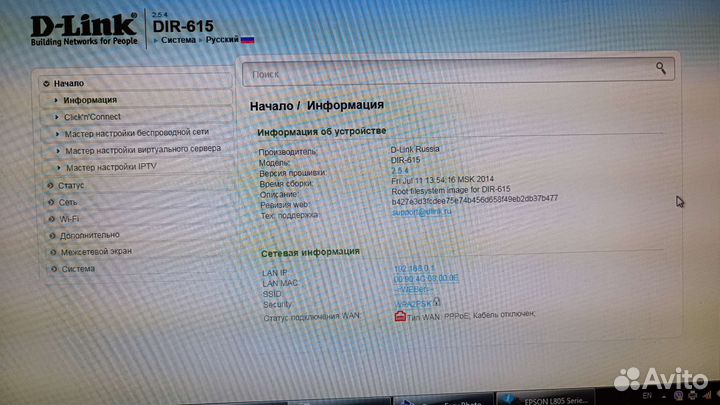The height and width of the screenshot is (405, 720).
Task: Open Мастер настройки виртуального сервера
Action: [143, 150]
